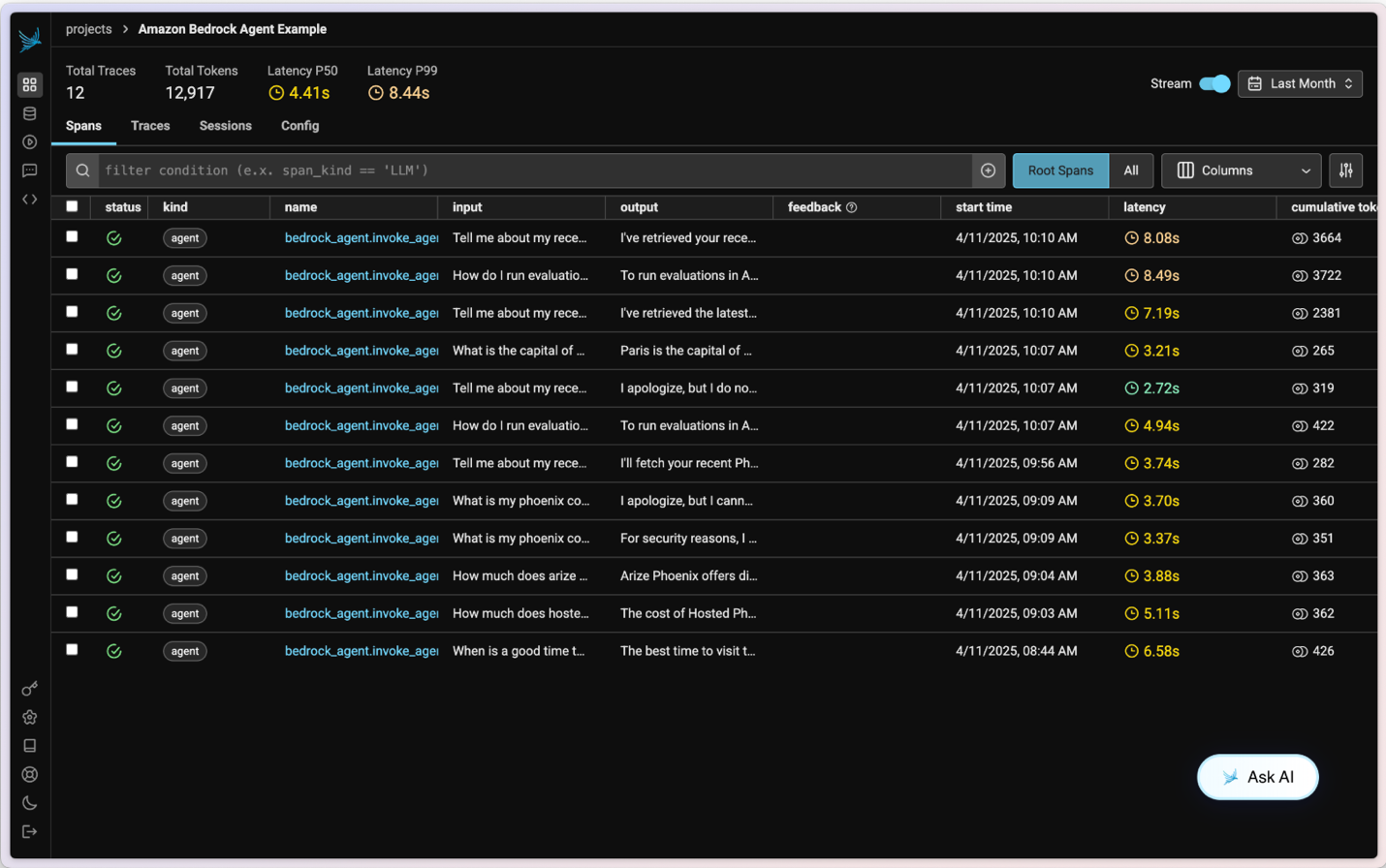Click the output cell "For security reasons, I ..."
1386x868 pixels.
pyautogui.click(x=689, y=539)
